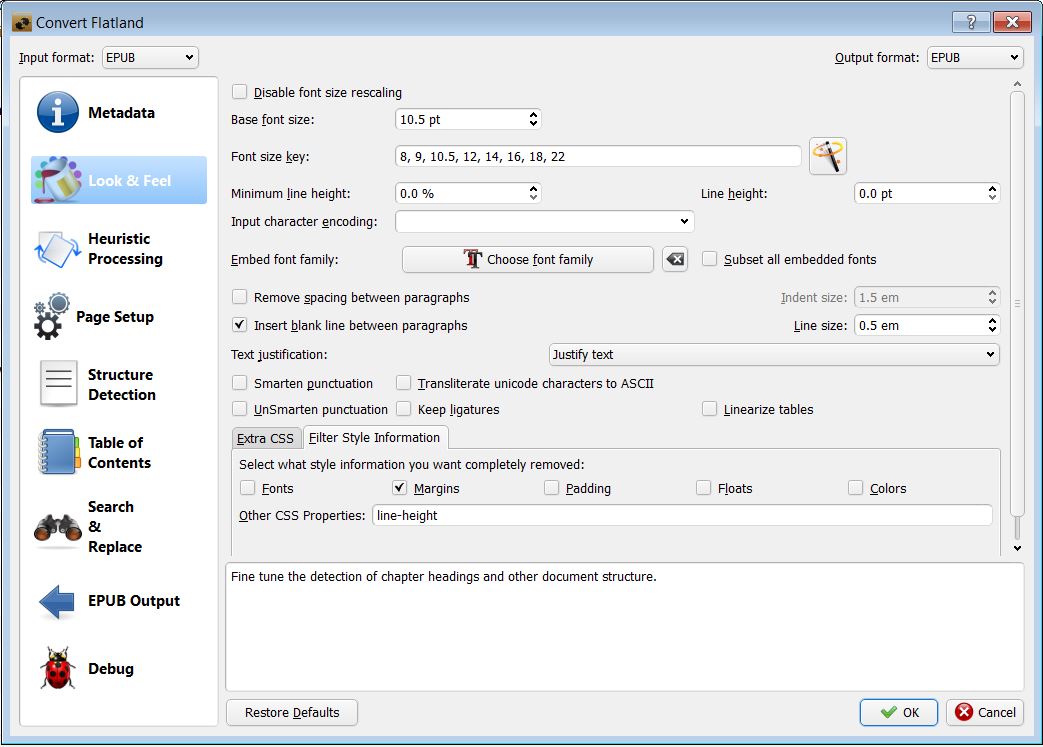The image size is (1043, 747).
Task: Toggle Keep ligatures checkbox
Action: tap(403, 408)
